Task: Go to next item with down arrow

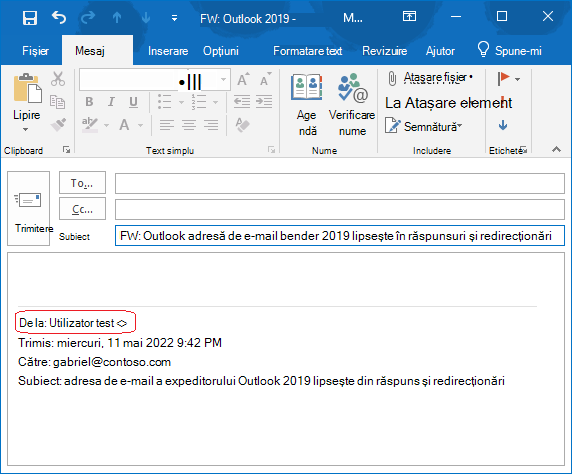Action: point(146,17)
